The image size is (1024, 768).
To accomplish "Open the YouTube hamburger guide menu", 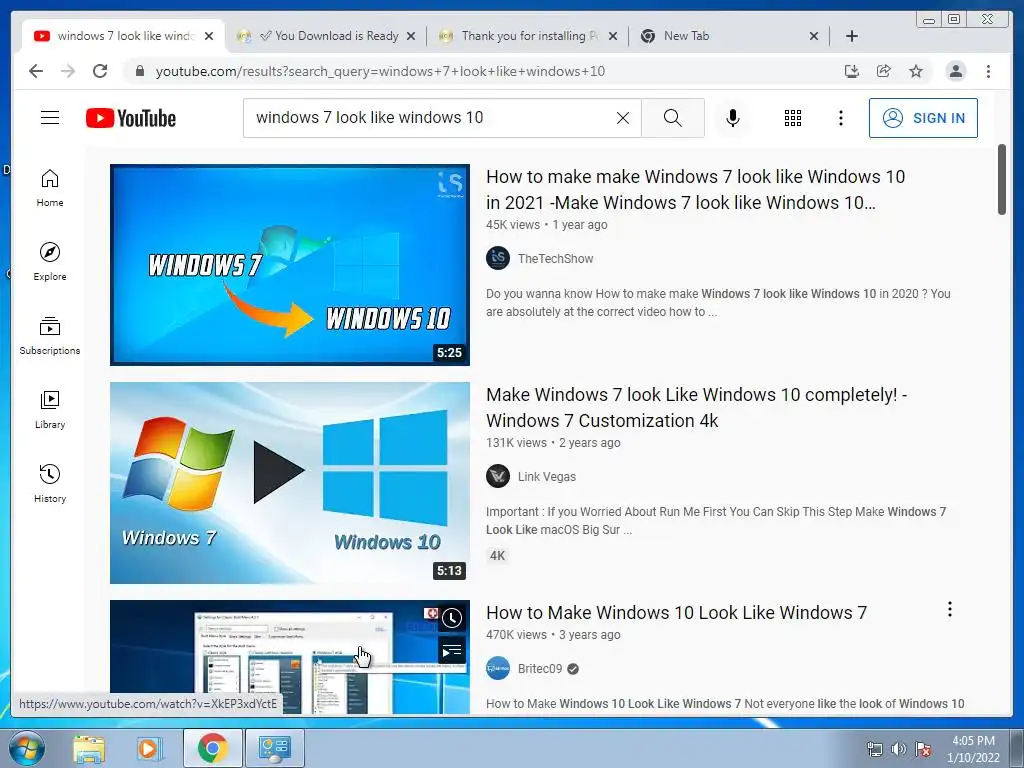I will [50, 118].
